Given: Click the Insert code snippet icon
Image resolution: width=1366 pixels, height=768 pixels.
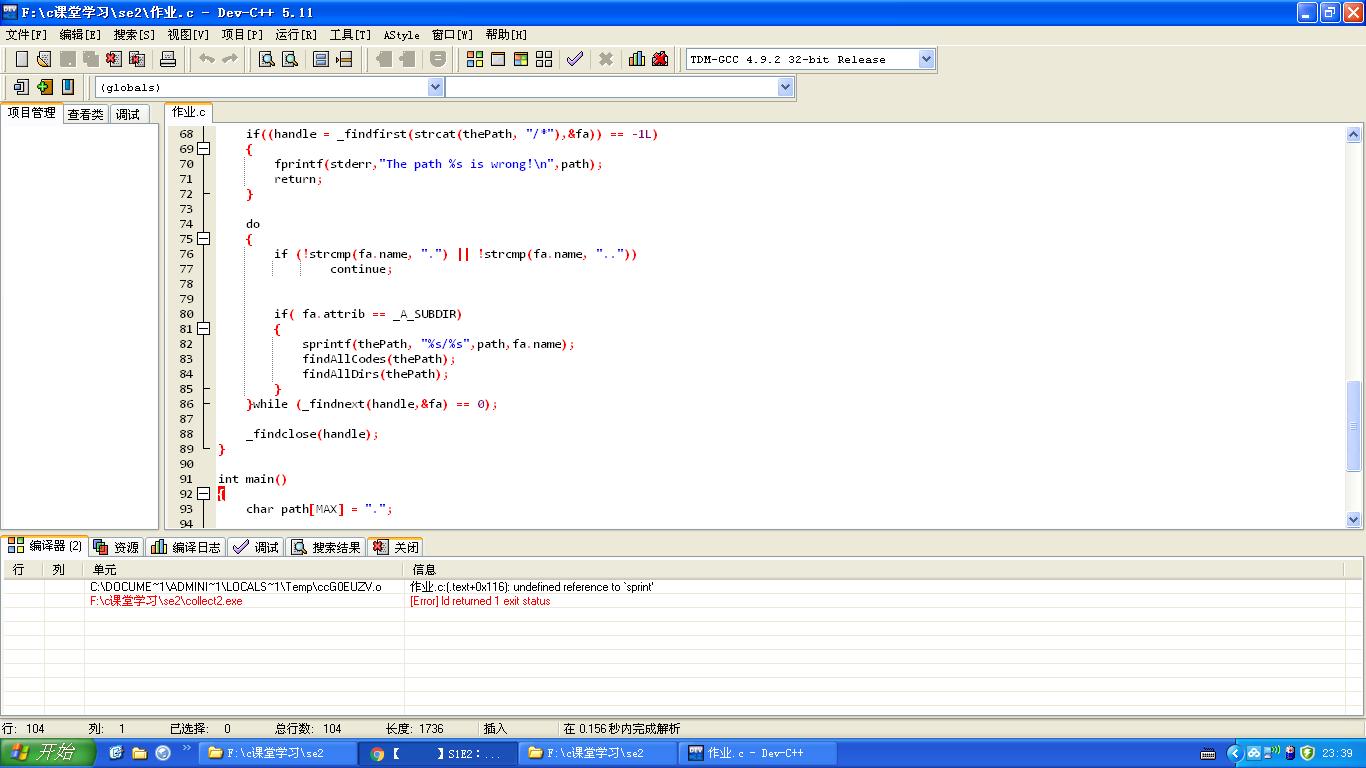Looking at the screenshot, I should (21, 87).
